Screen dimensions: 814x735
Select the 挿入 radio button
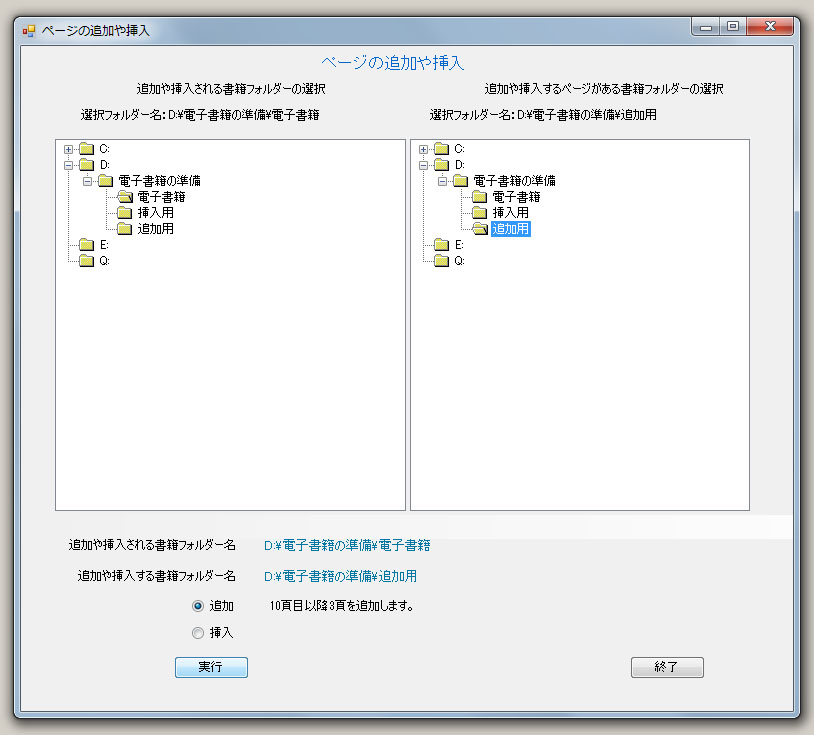pyautogui.click(x=198, y=632)
